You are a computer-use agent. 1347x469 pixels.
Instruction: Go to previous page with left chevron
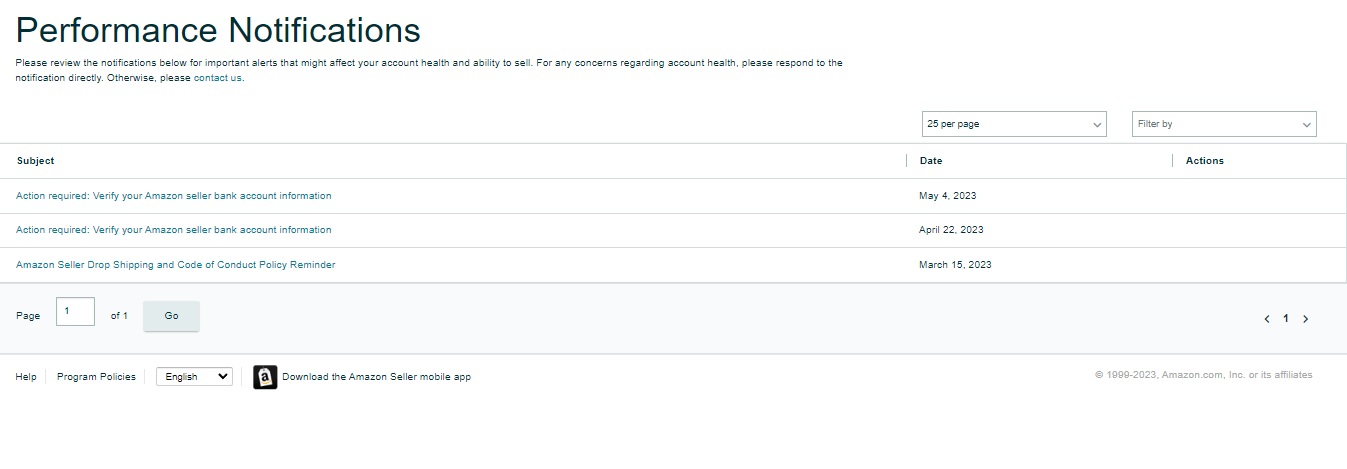1267,319
